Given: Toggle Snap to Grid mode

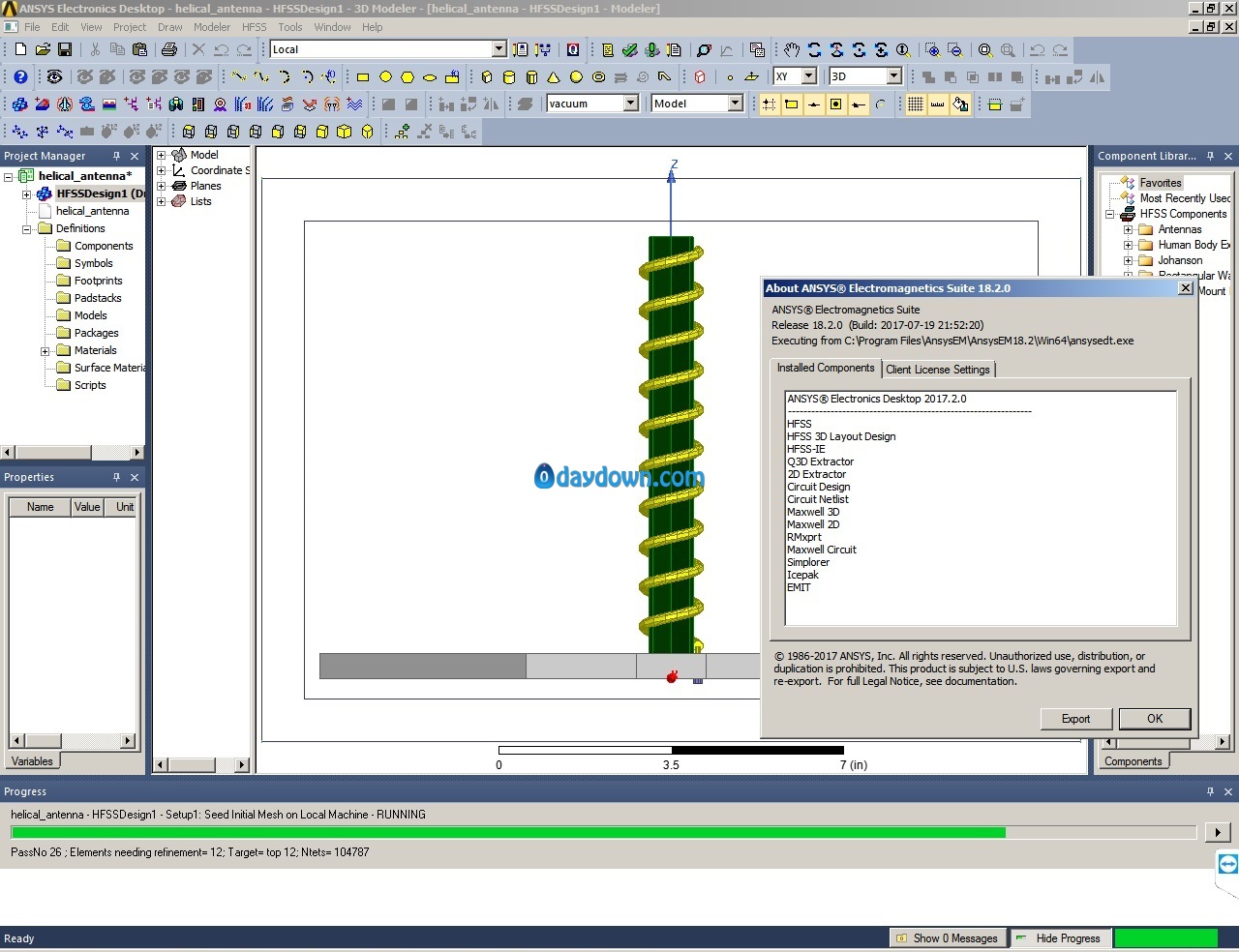Looking at the screenshot, I should coord(769,104).
